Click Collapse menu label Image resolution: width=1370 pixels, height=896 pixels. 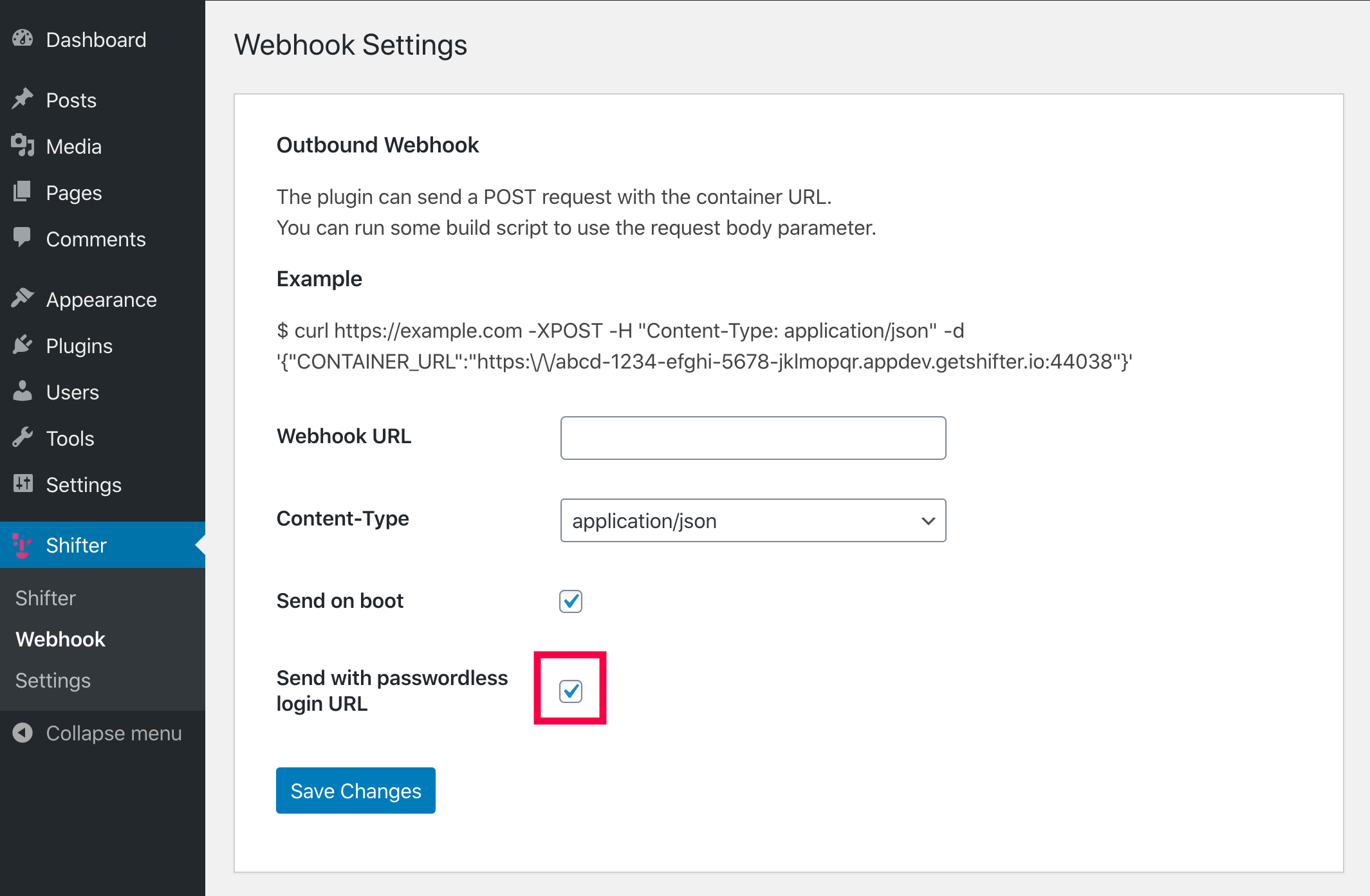coord(114,733)
